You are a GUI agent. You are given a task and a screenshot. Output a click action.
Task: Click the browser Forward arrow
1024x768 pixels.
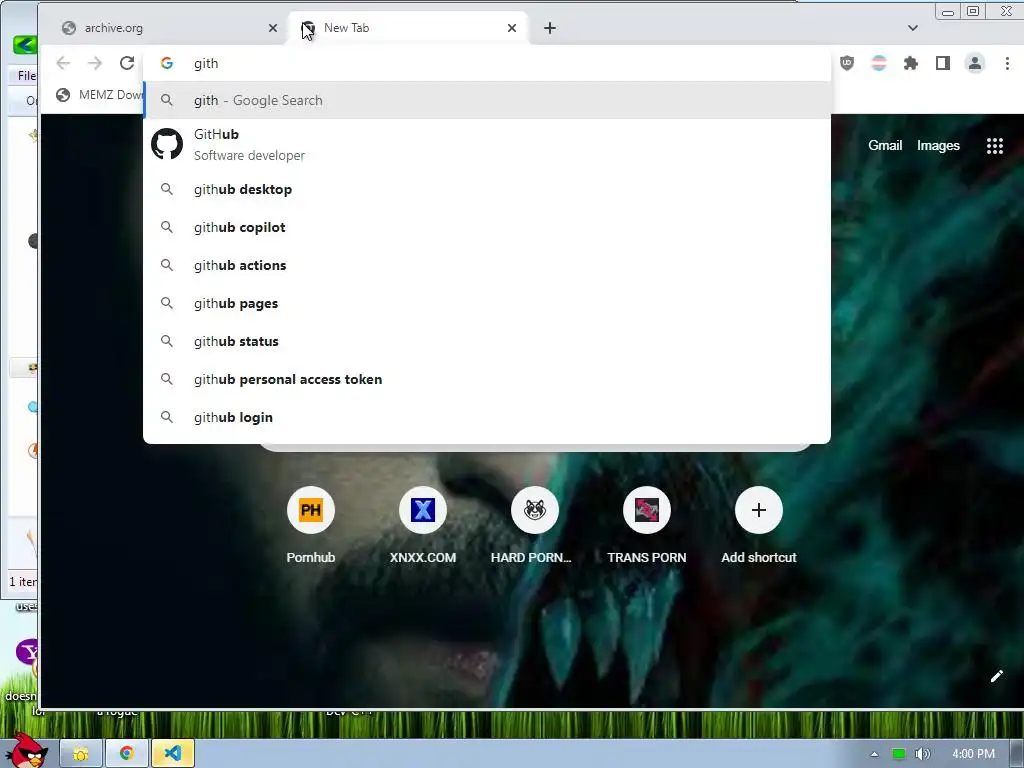(x=95, y=63)
